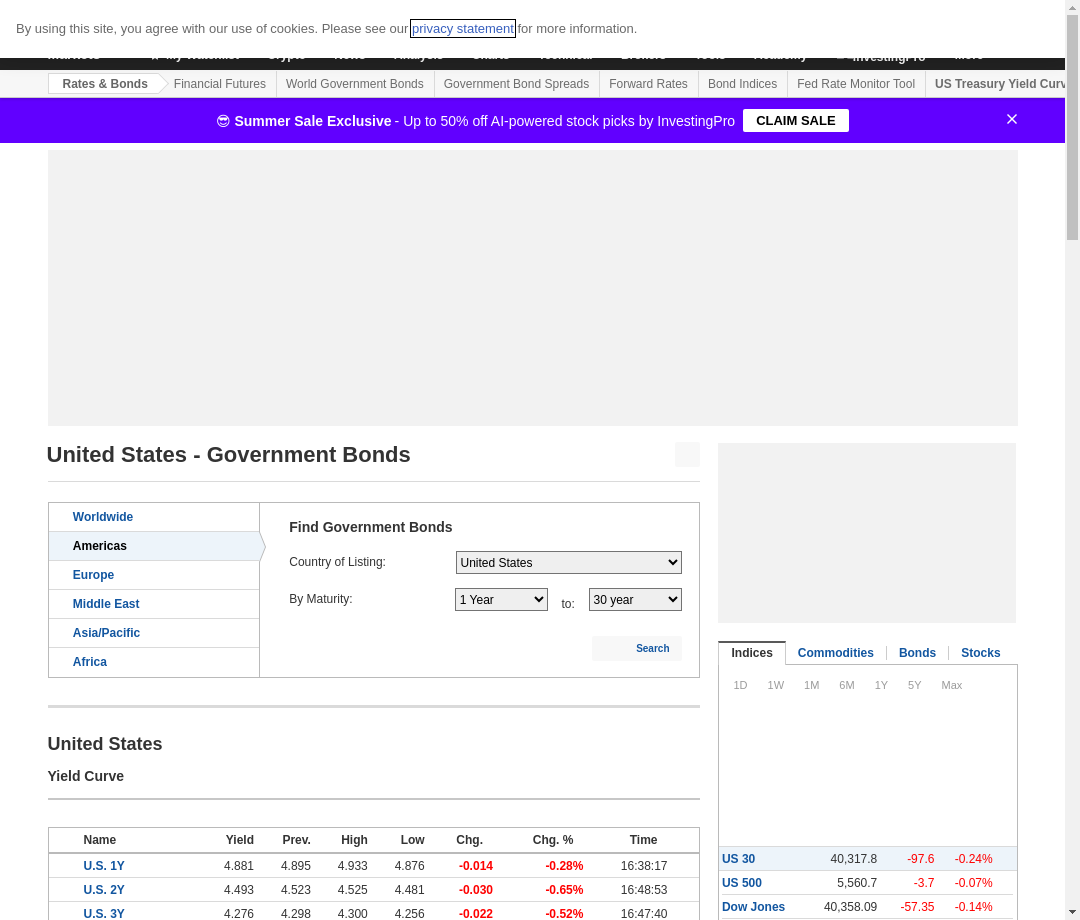Select Europe region in sidebar
1080x920 pixels.
point(93,575)
